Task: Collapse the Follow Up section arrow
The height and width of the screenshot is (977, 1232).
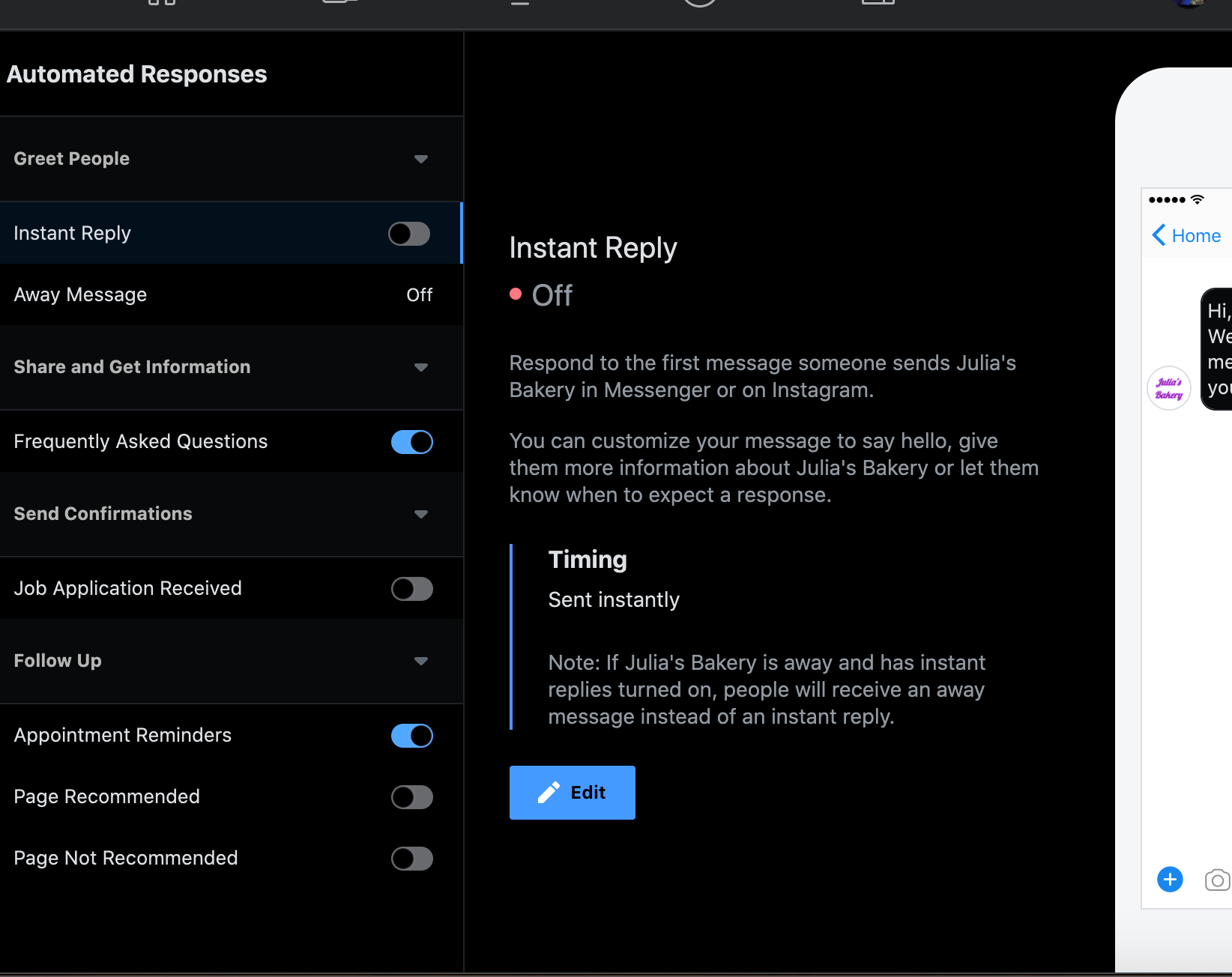Action: click(421, 661)
